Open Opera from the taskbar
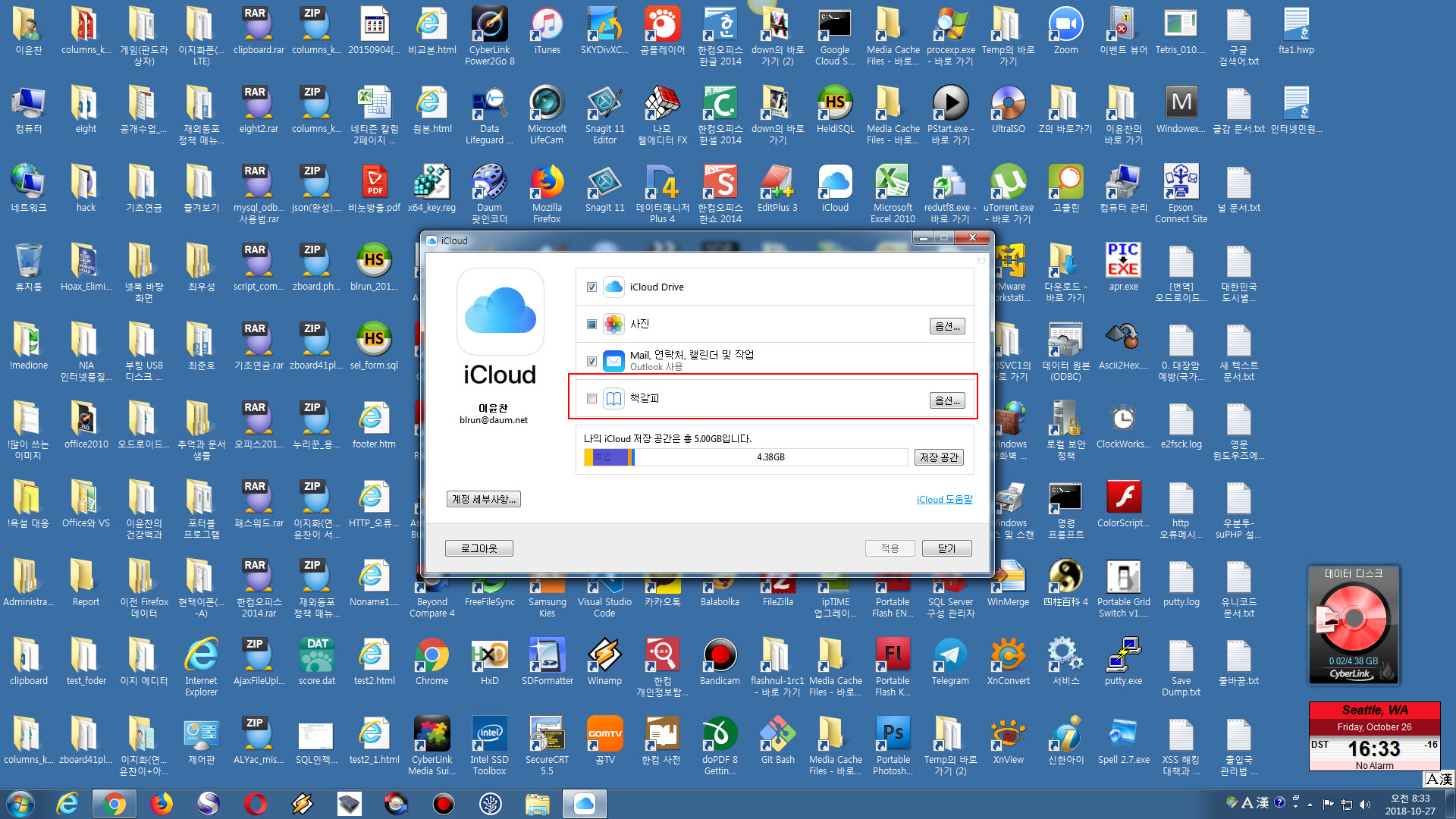 point(256,803)
